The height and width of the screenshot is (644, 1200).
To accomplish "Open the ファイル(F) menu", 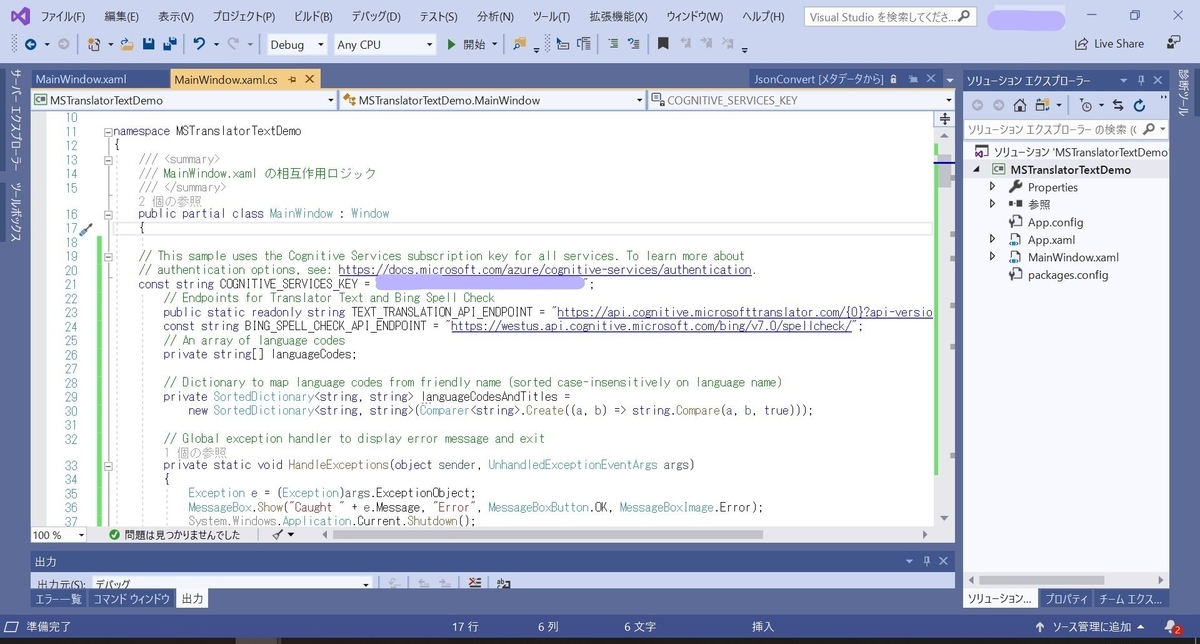I will click(x=62, y=17).
